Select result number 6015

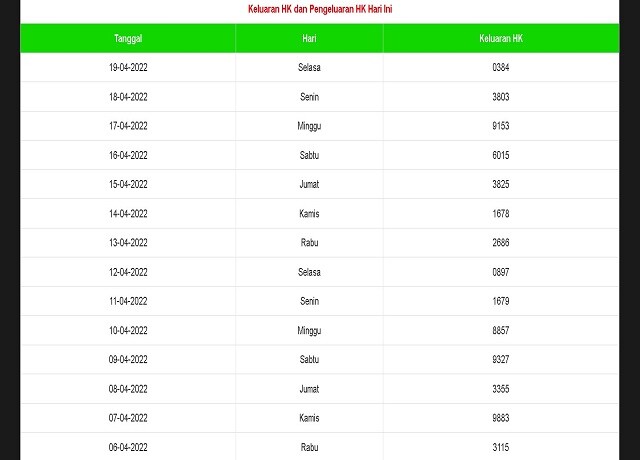pos(501,155)
